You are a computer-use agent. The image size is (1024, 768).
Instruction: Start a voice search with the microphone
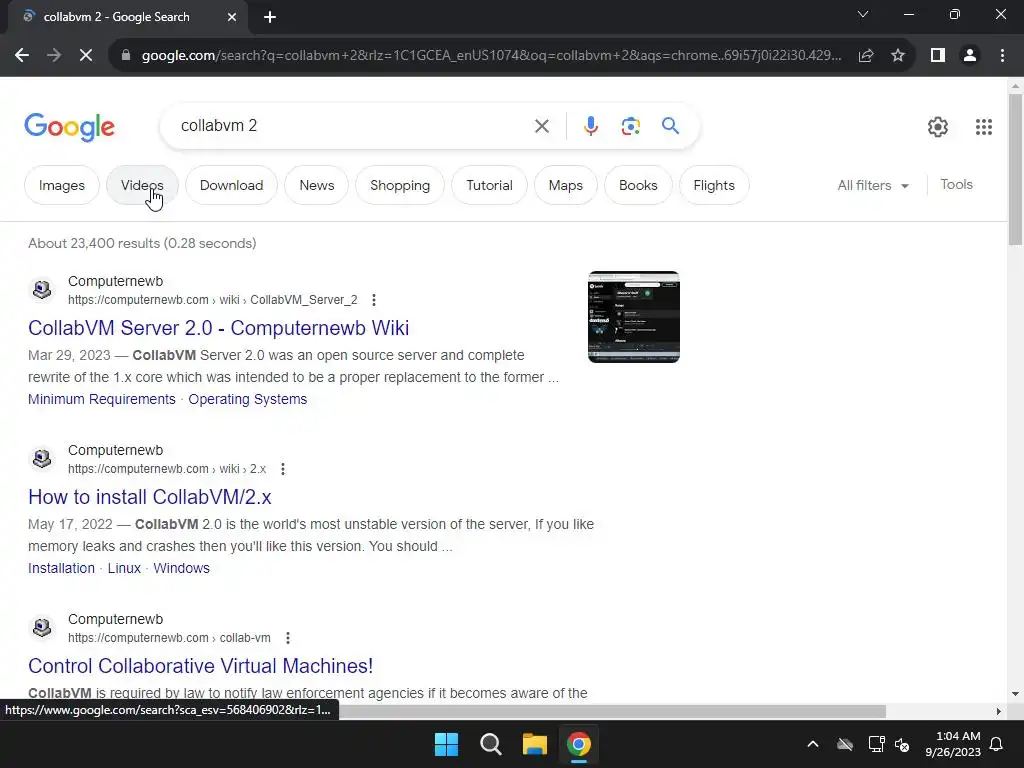tap(591, 126)
